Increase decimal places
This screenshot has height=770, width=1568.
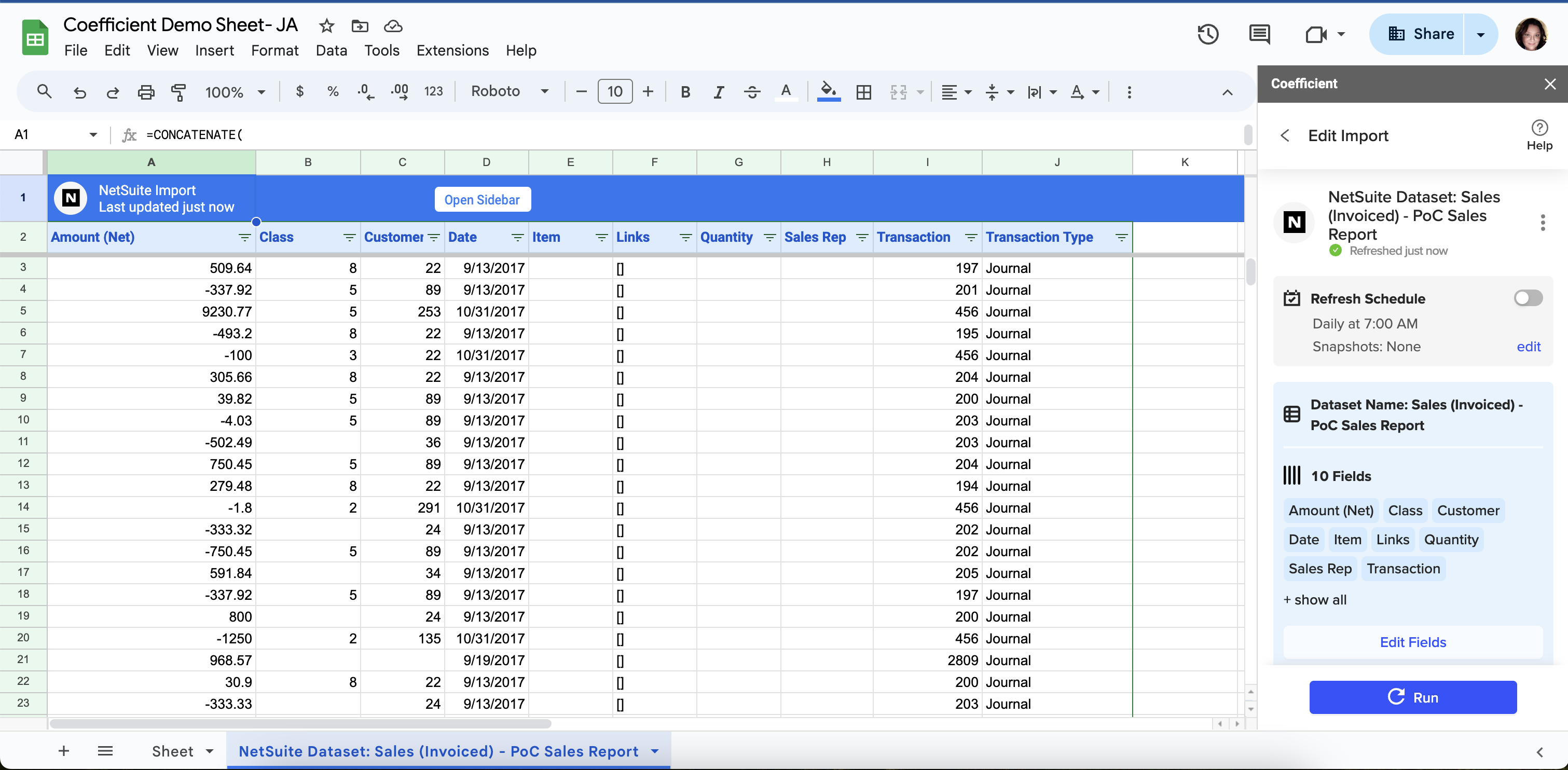[400, 91]
